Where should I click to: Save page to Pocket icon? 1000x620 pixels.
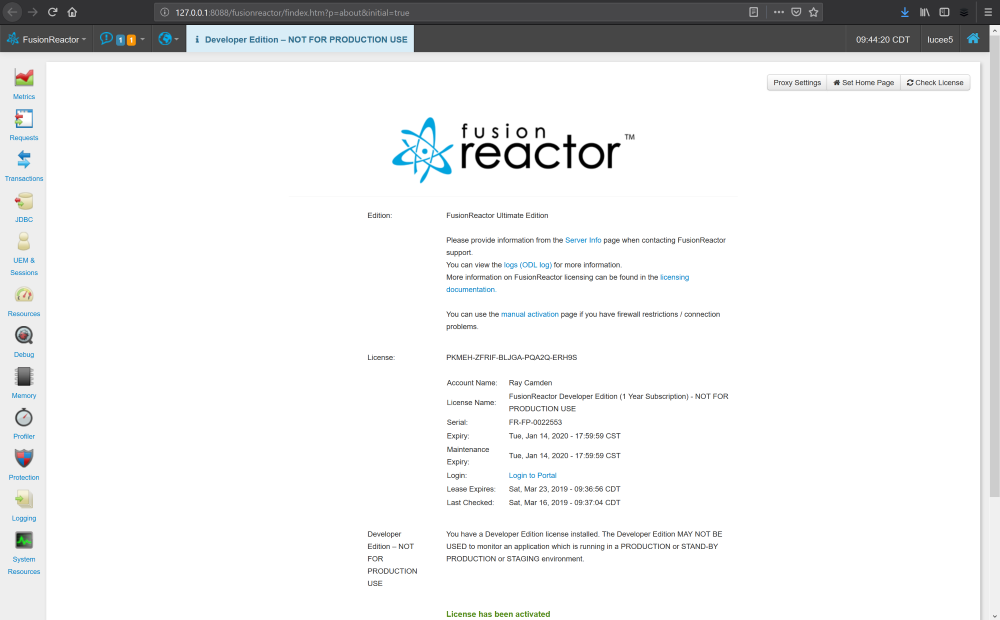[x=796, y=12]
